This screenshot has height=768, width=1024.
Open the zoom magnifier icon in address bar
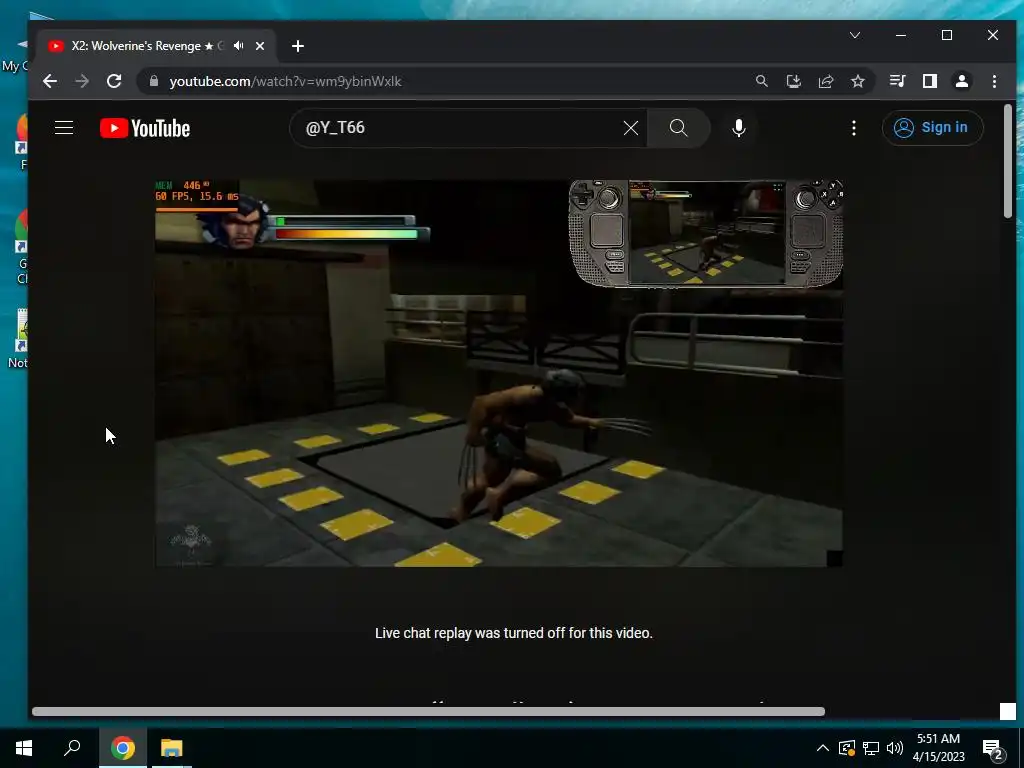(x=761, y=81)
